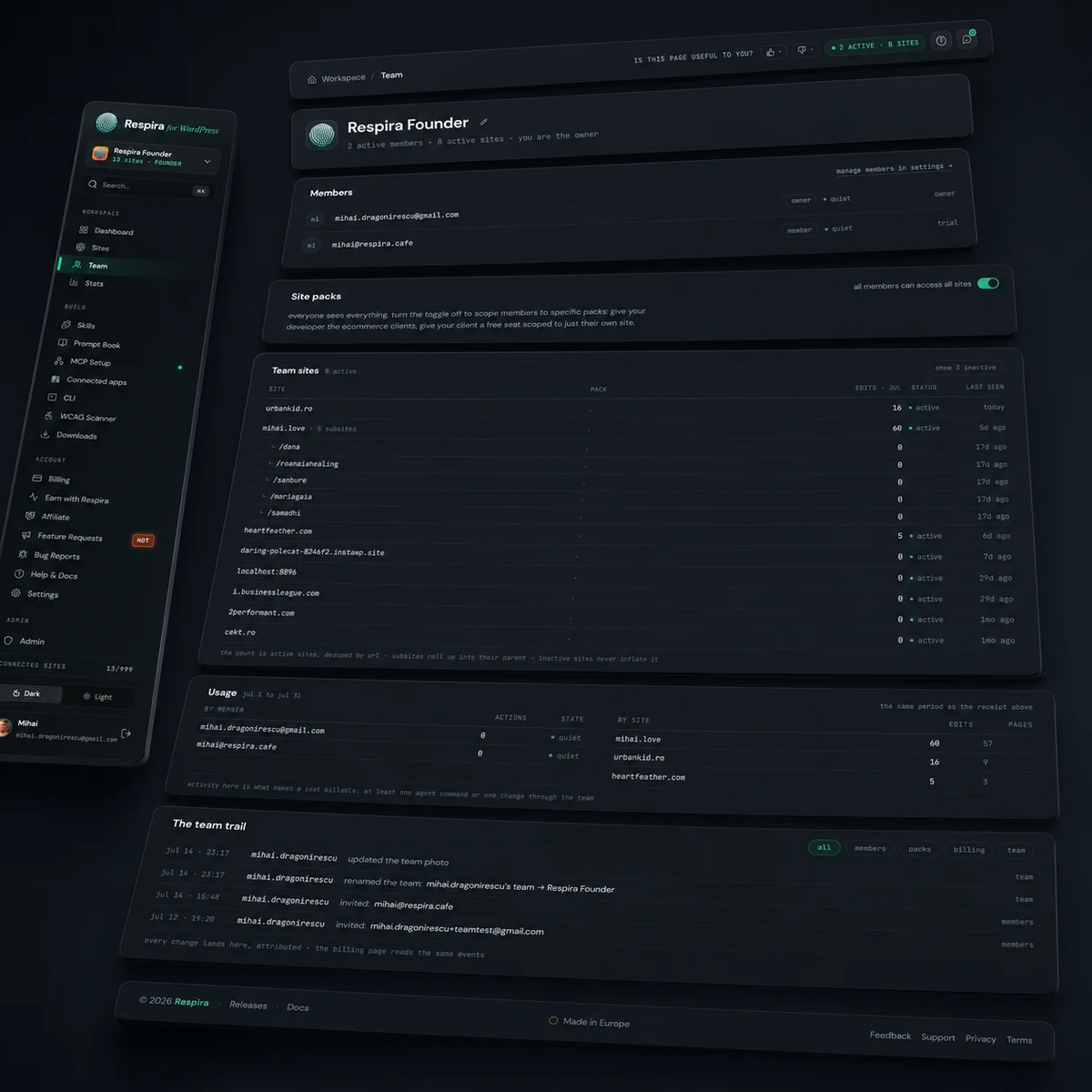
Task: Click Mihai's profile avatar in sidebar
Action: tap(4, 726)
